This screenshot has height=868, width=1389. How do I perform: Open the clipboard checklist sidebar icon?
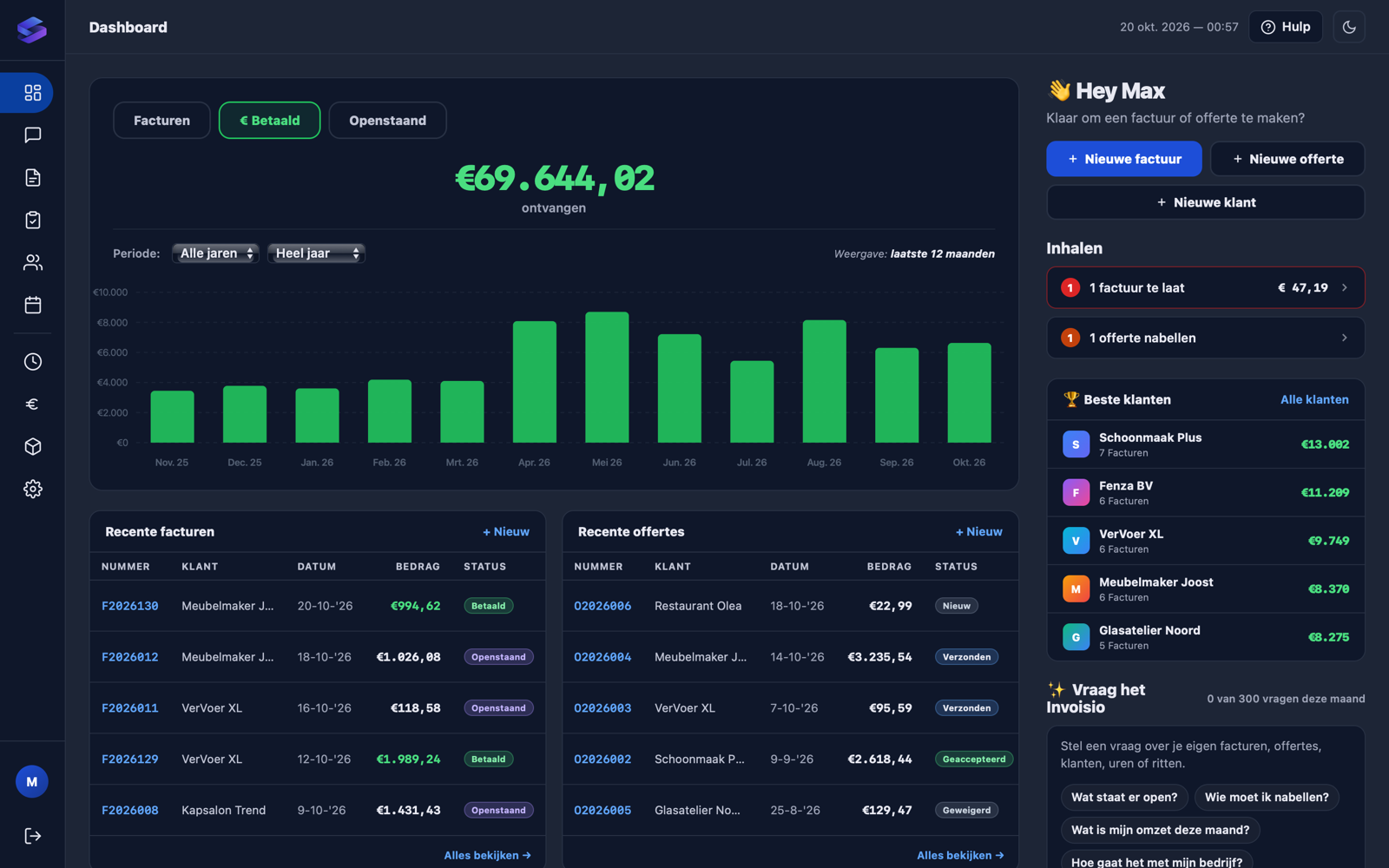point(32,220)
